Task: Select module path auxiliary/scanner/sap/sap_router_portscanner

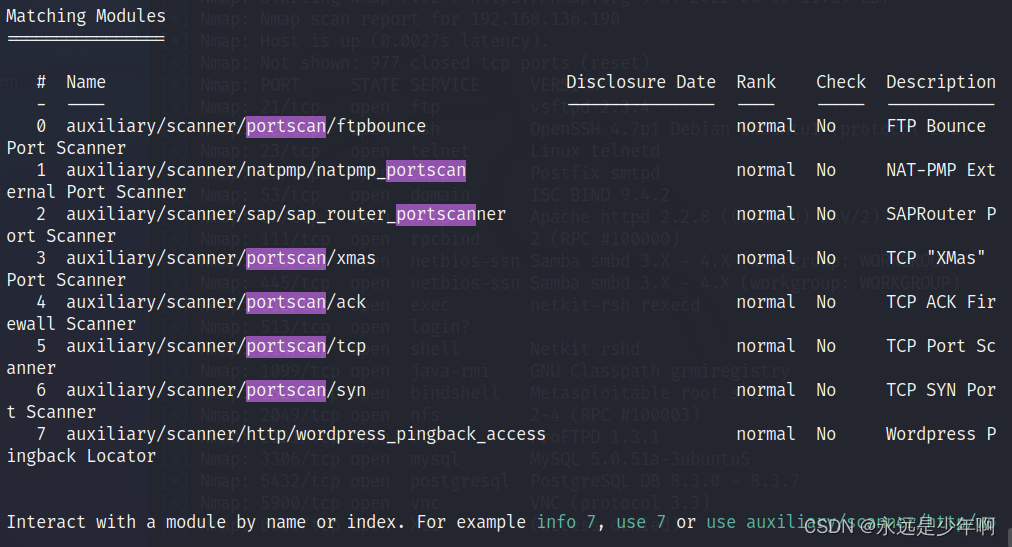Action: click(286, 214)
